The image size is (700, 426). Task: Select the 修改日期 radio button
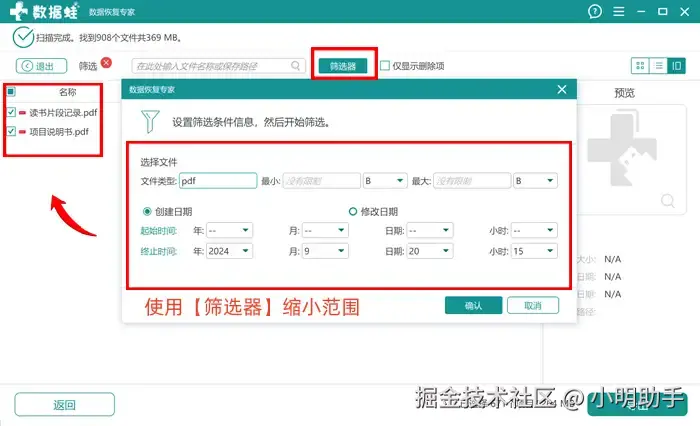(353, 211)
